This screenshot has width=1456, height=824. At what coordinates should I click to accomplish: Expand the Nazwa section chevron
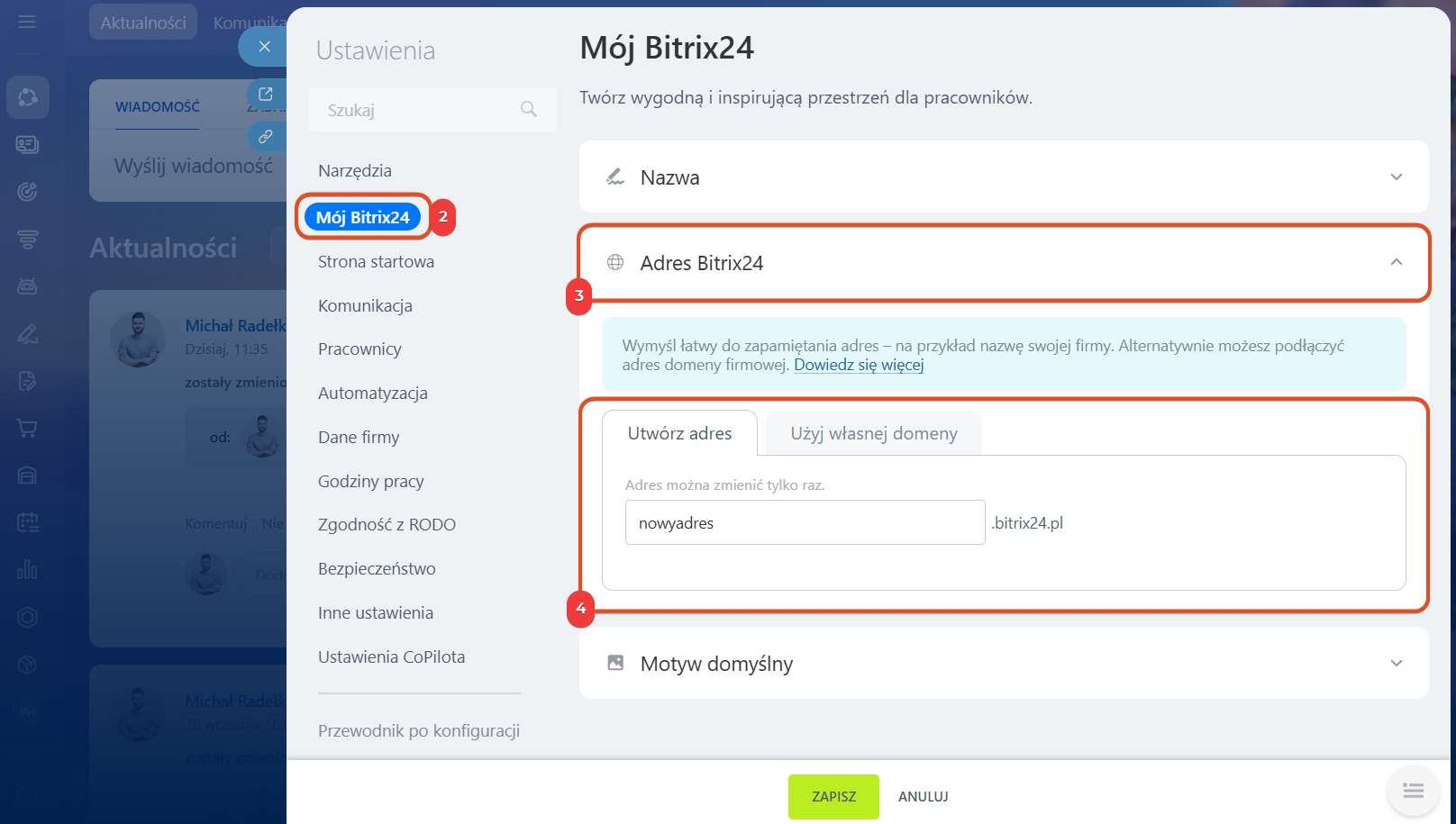tap(1397, 177)
